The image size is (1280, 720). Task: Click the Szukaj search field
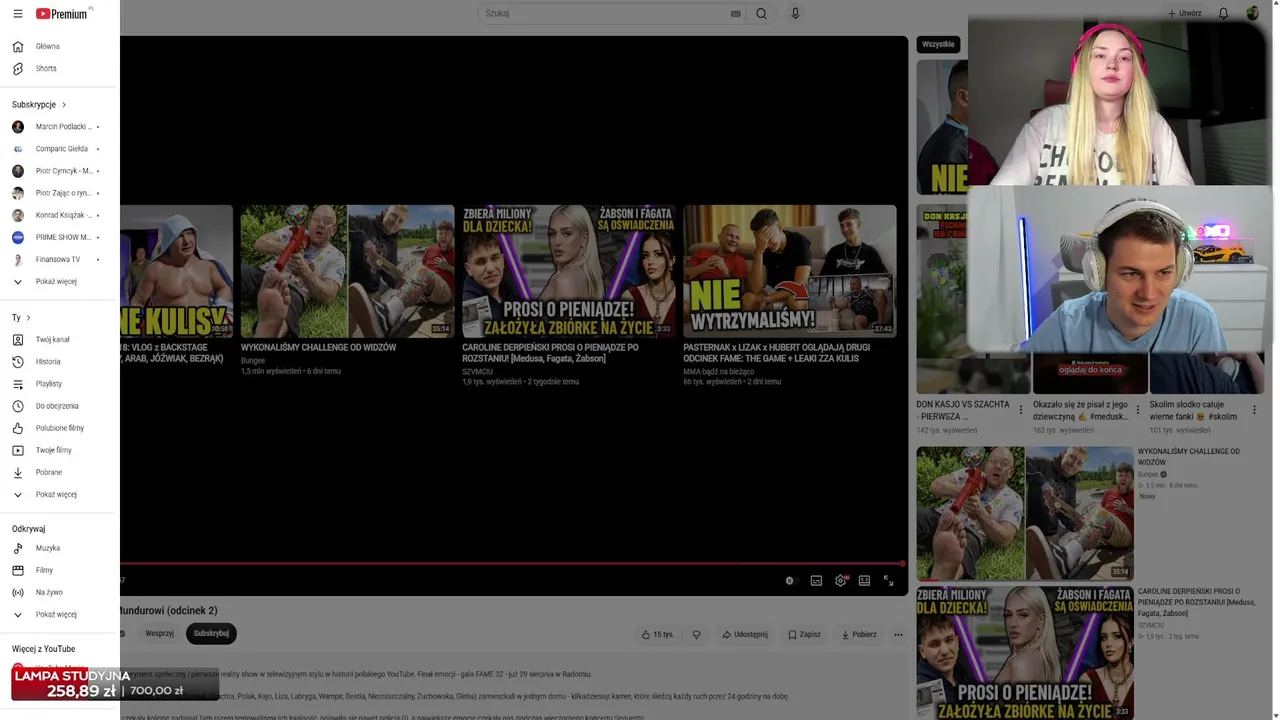(x=603, y=14)
